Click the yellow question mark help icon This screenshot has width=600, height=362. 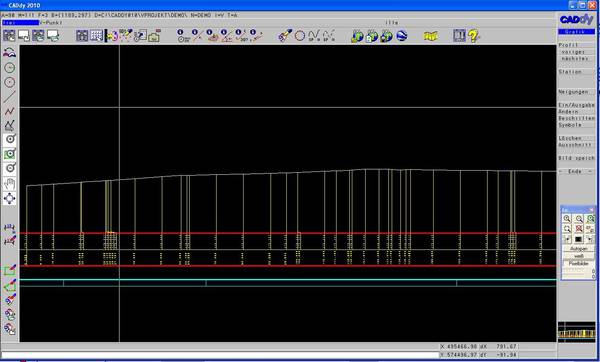coord(473,36)
